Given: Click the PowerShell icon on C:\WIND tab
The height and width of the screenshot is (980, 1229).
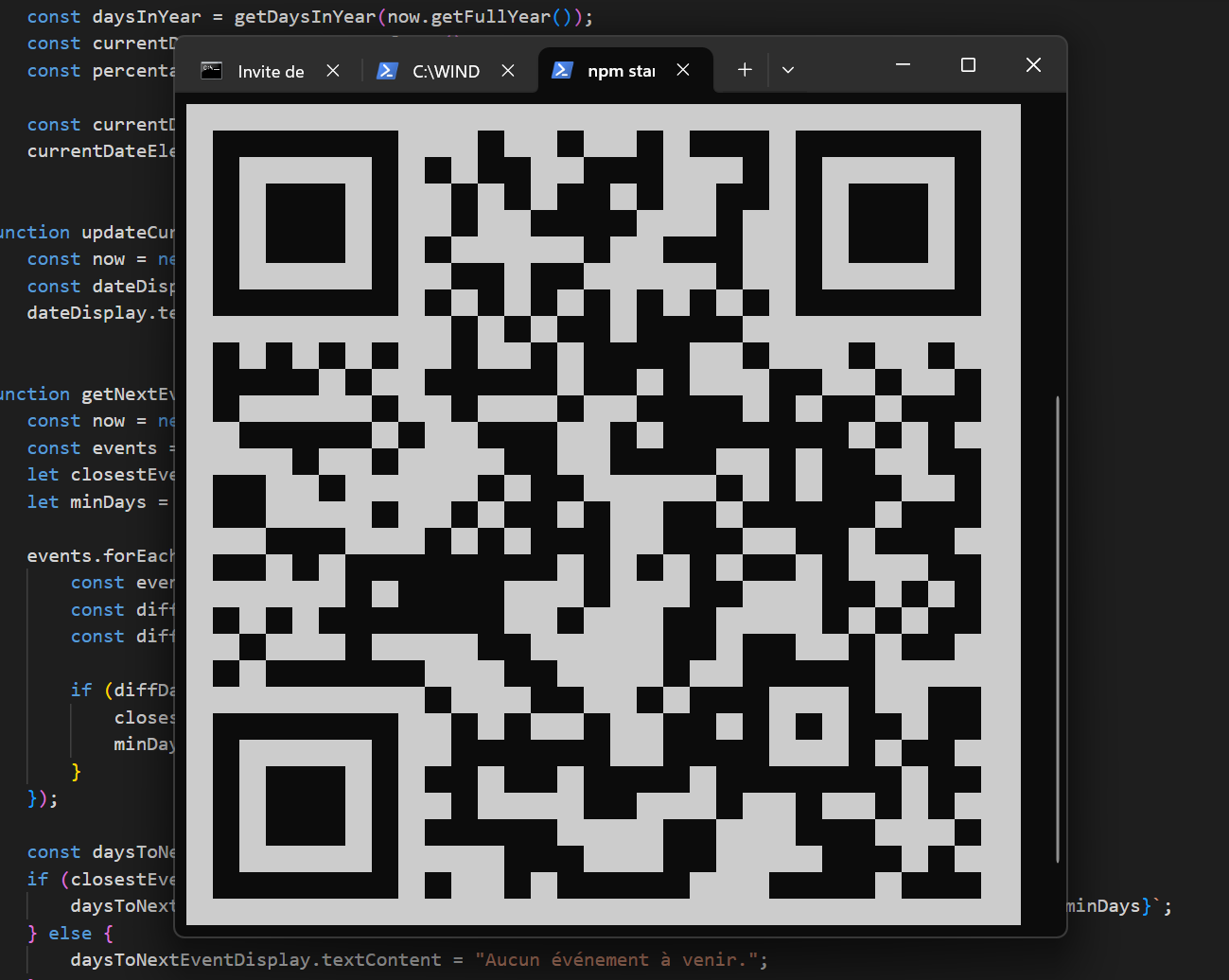Looking at the screenshot, I should coord(387,71).
